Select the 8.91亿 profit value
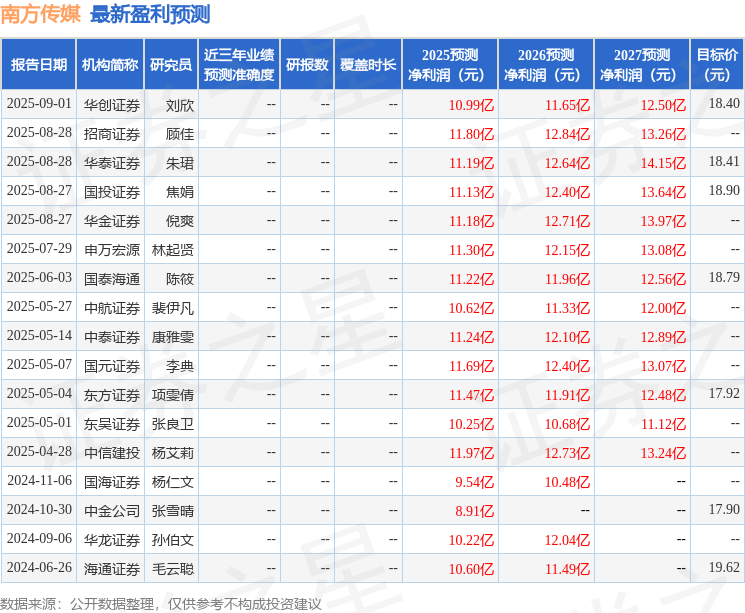745x613 pixels. [474, 511]
